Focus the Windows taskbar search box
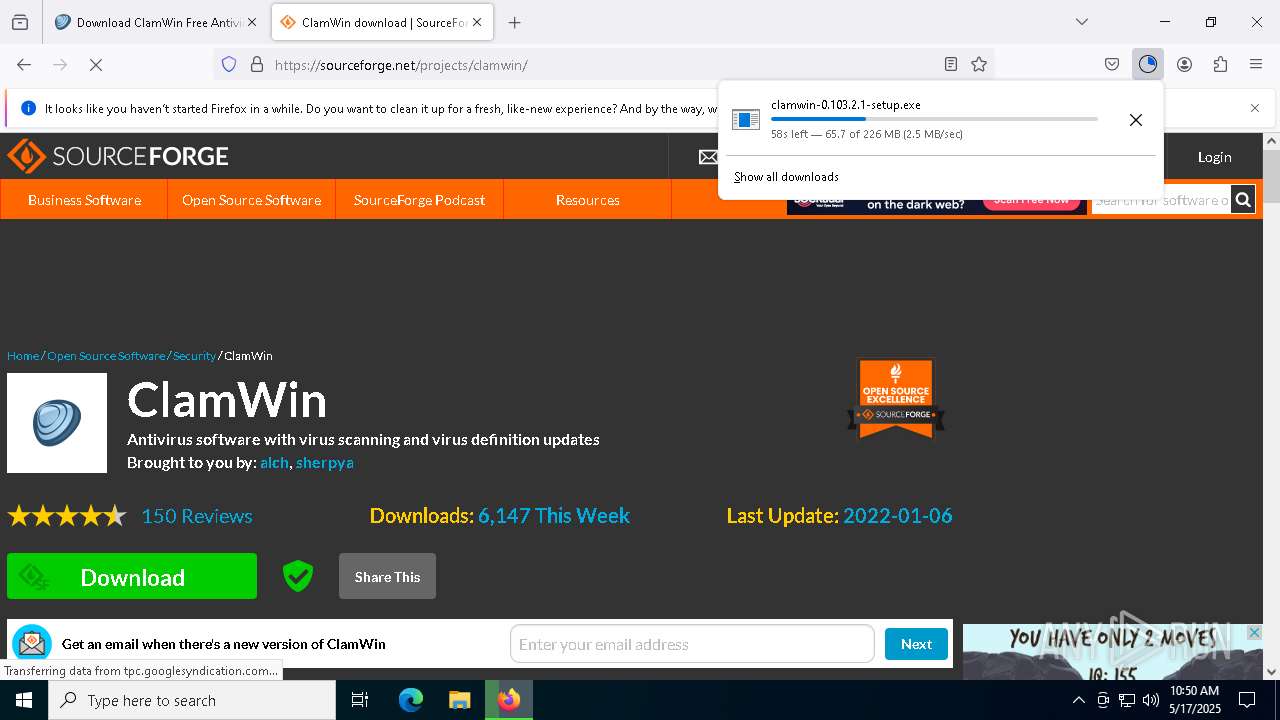1280x720 pixels. (x=192, y=700)
